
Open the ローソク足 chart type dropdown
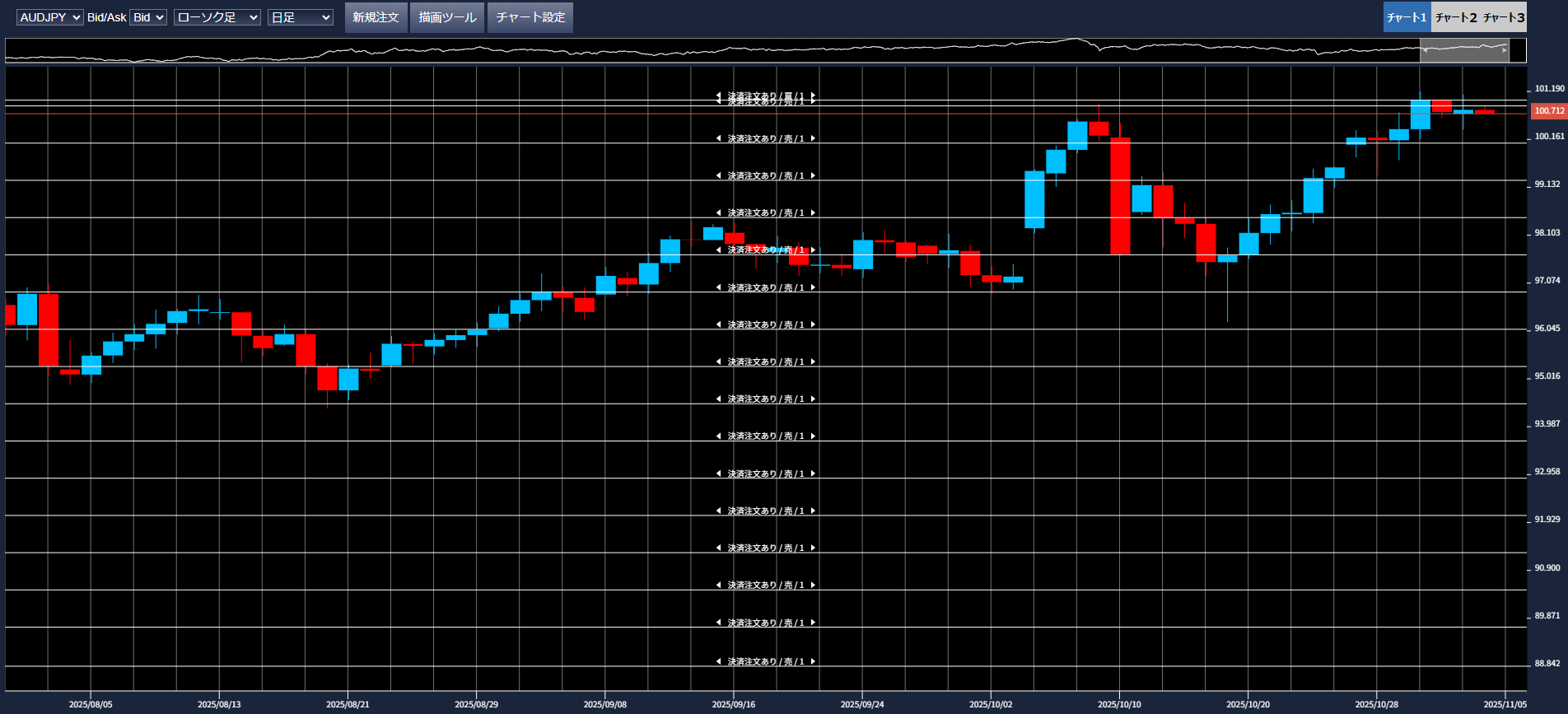pos(217,17)
